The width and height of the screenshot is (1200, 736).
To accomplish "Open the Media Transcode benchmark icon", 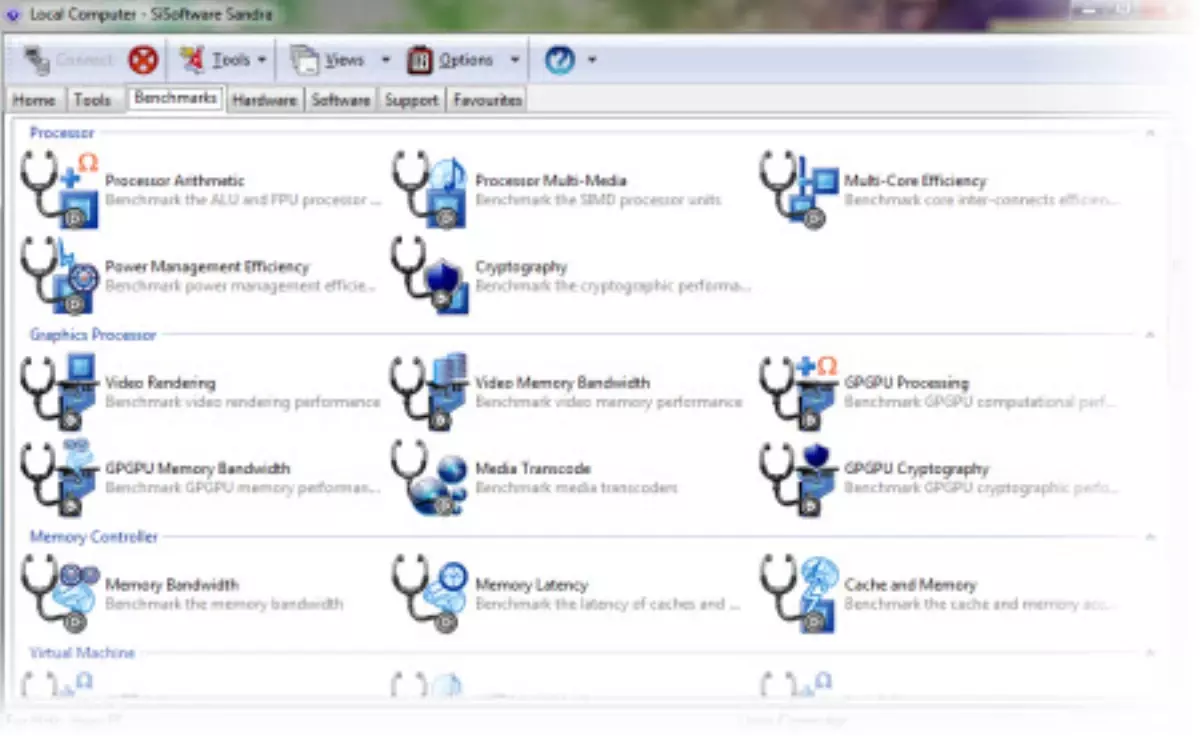I will 430,478.
